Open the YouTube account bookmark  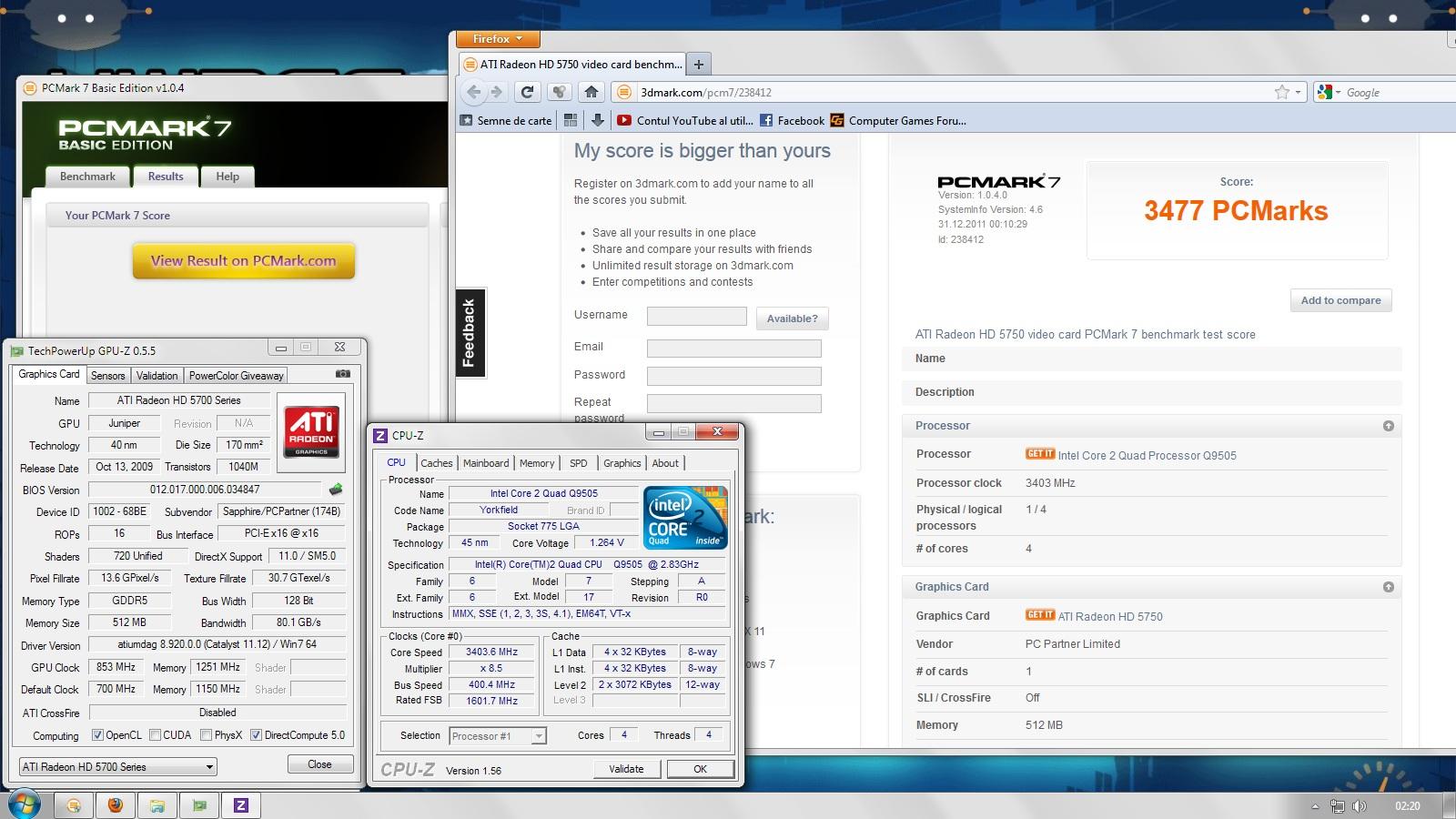[x=685, y=120]
